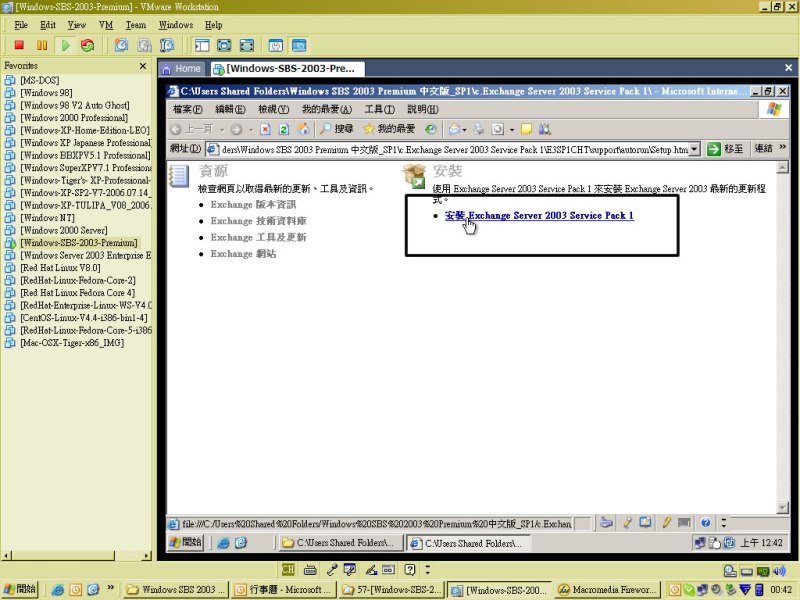Screen dimensions: 800x600
Task: Open the VMware Snapshot Manager icon
Action: [167, 45]
